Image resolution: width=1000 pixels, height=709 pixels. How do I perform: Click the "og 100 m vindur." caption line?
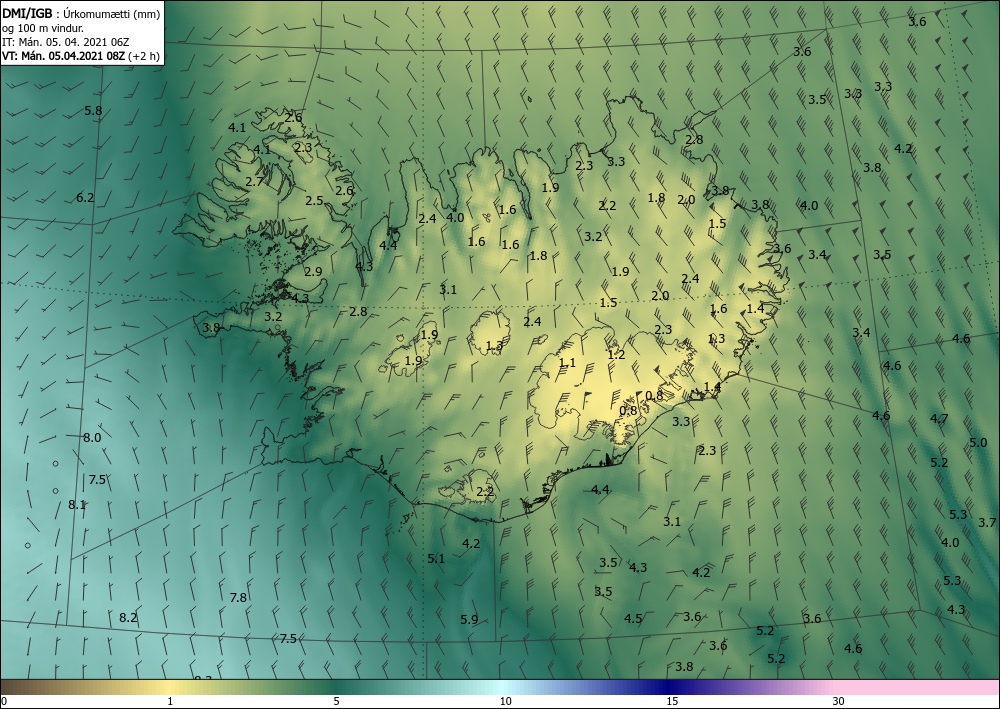point(43,28)
